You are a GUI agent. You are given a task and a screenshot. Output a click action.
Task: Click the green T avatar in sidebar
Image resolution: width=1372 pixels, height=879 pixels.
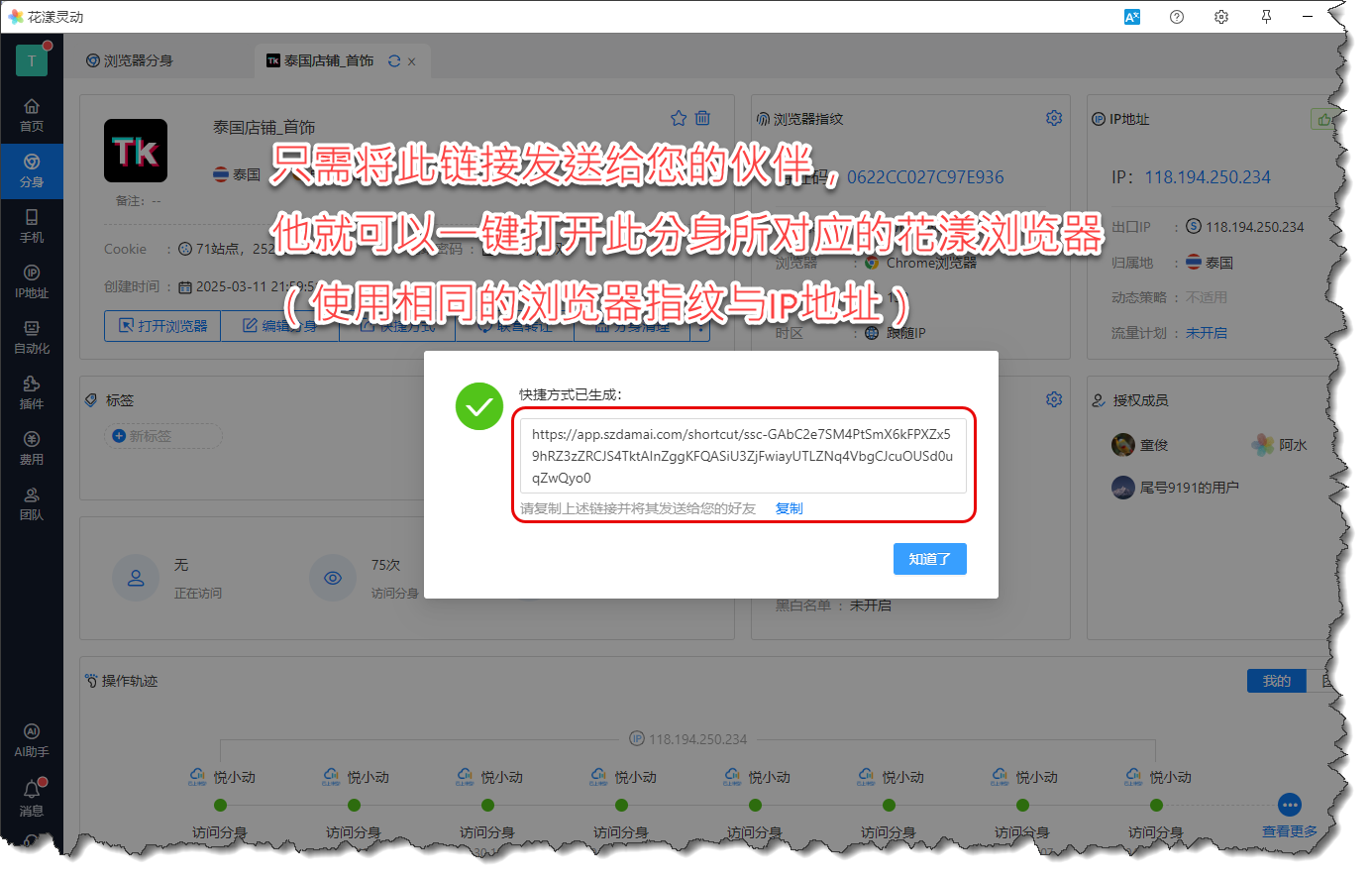32,60
